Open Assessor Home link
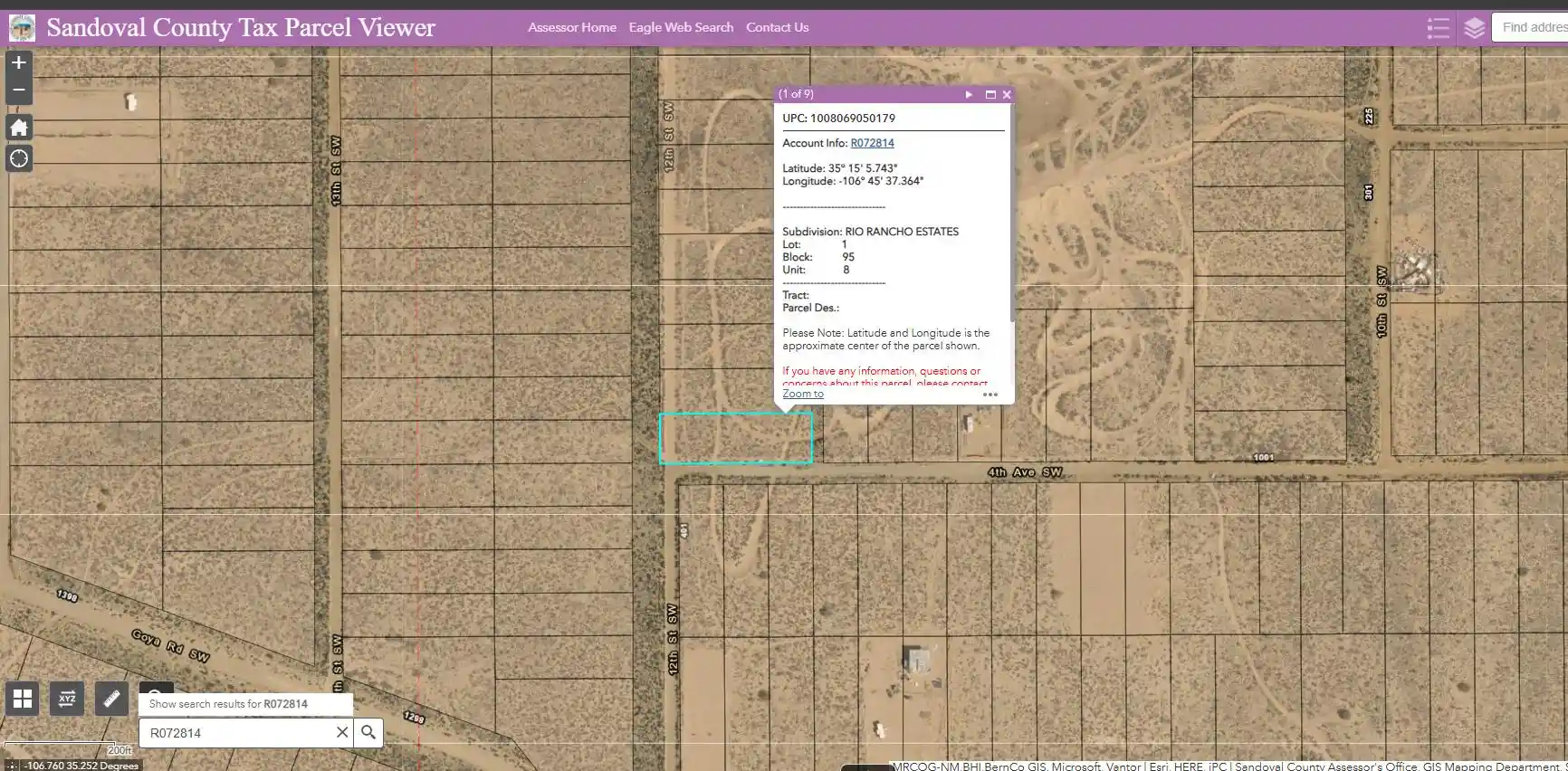The height and width of the screenshot is (771, 1568). [572, 27]
